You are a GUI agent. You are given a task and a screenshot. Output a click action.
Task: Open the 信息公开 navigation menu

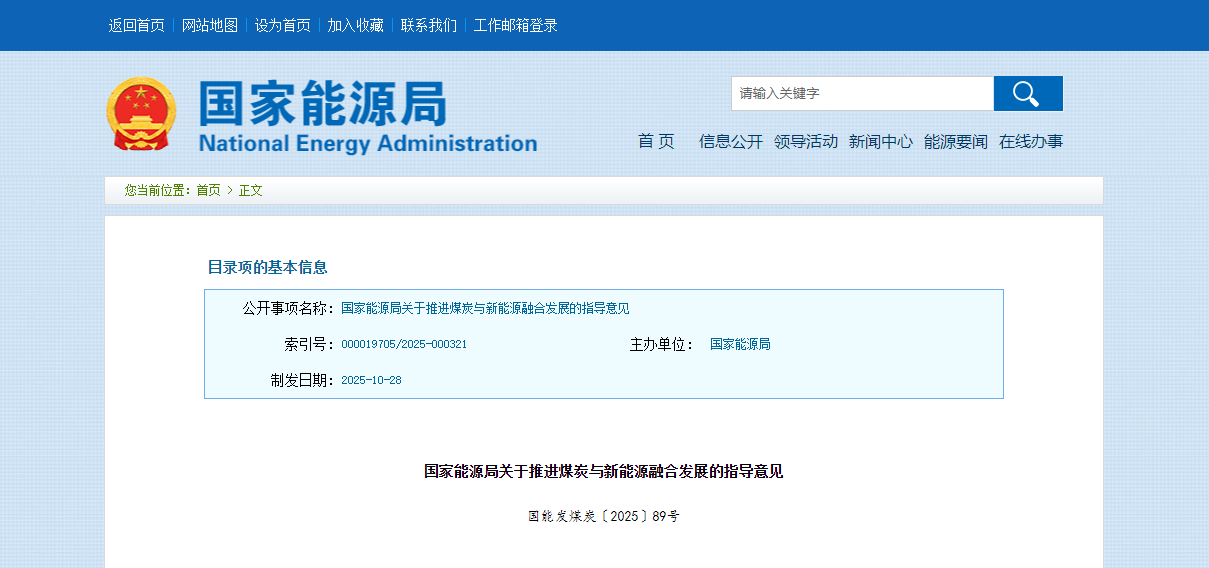730,141
